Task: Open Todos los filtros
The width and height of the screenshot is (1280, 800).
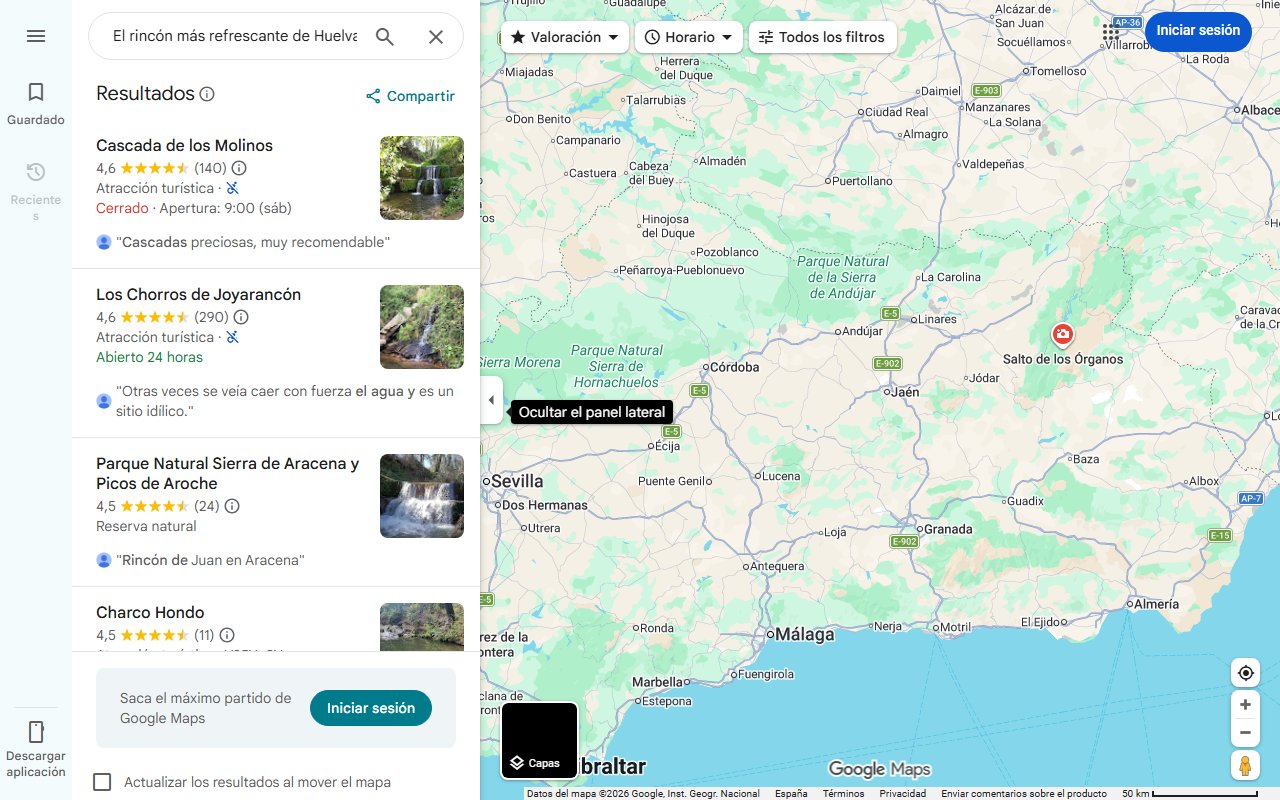Action: click(x=822, y=37)
